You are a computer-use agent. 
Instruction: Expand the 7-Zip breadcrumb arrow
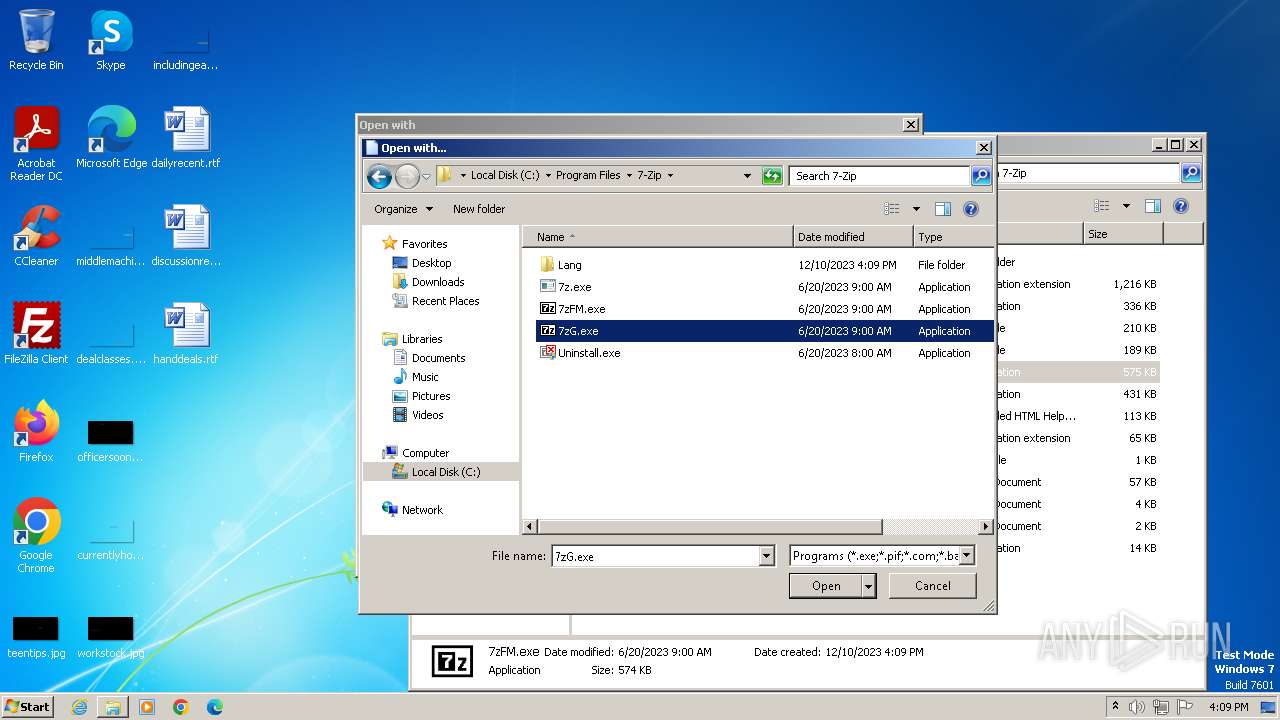(x=670, y=175)
